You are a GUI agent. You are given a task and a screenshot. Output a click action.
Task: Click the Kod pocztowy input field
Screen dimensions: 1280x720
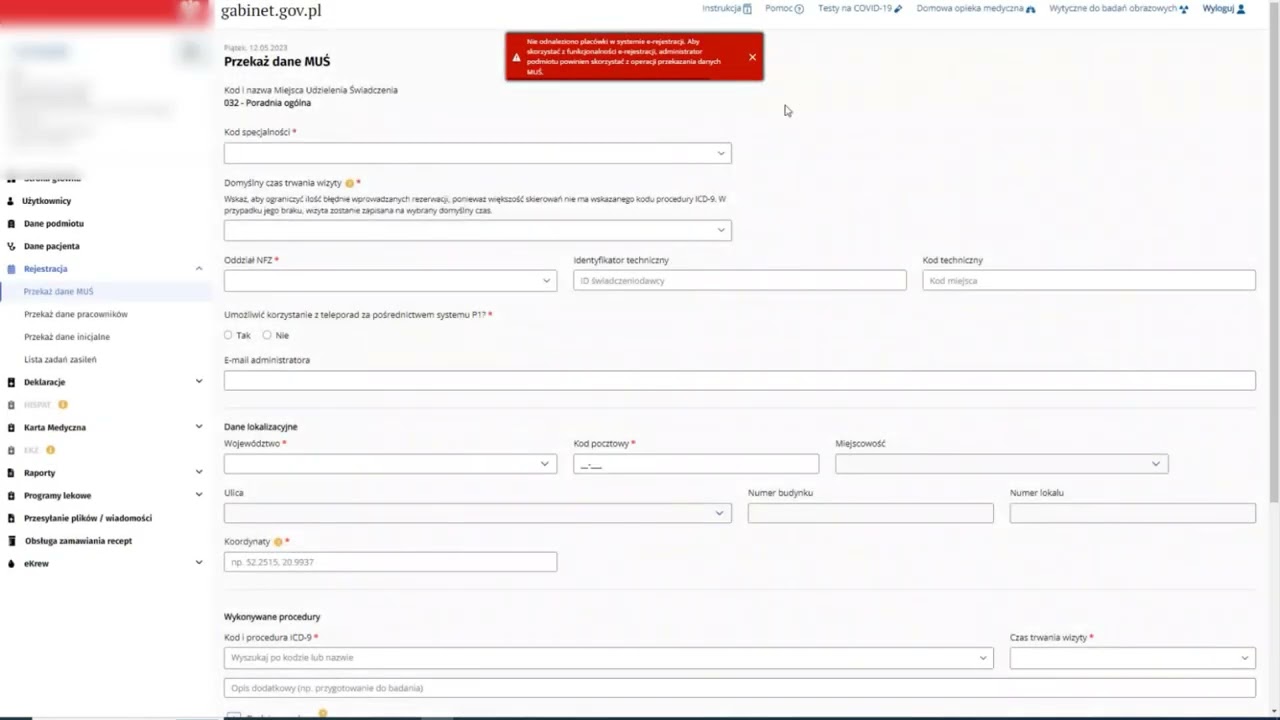click(696, 463)
